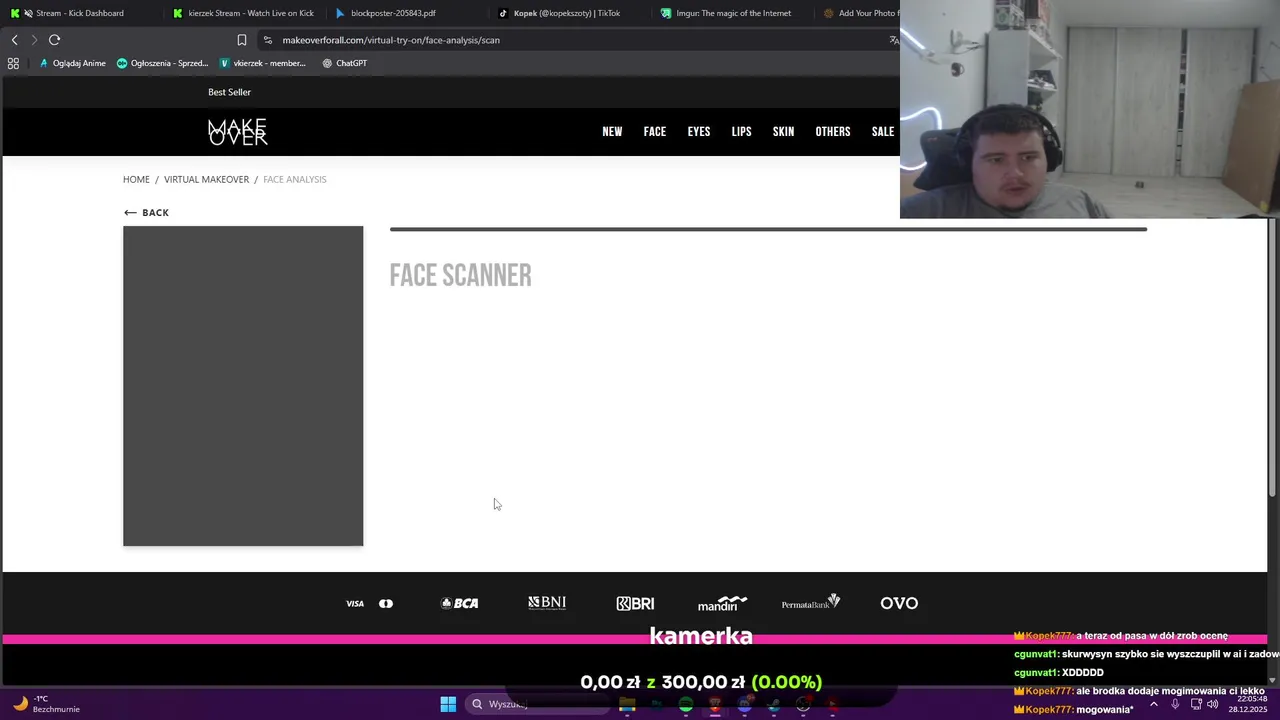Click the OVO payment logo
The height and width of the screenshot is (720, 1280).
[899, 603]
